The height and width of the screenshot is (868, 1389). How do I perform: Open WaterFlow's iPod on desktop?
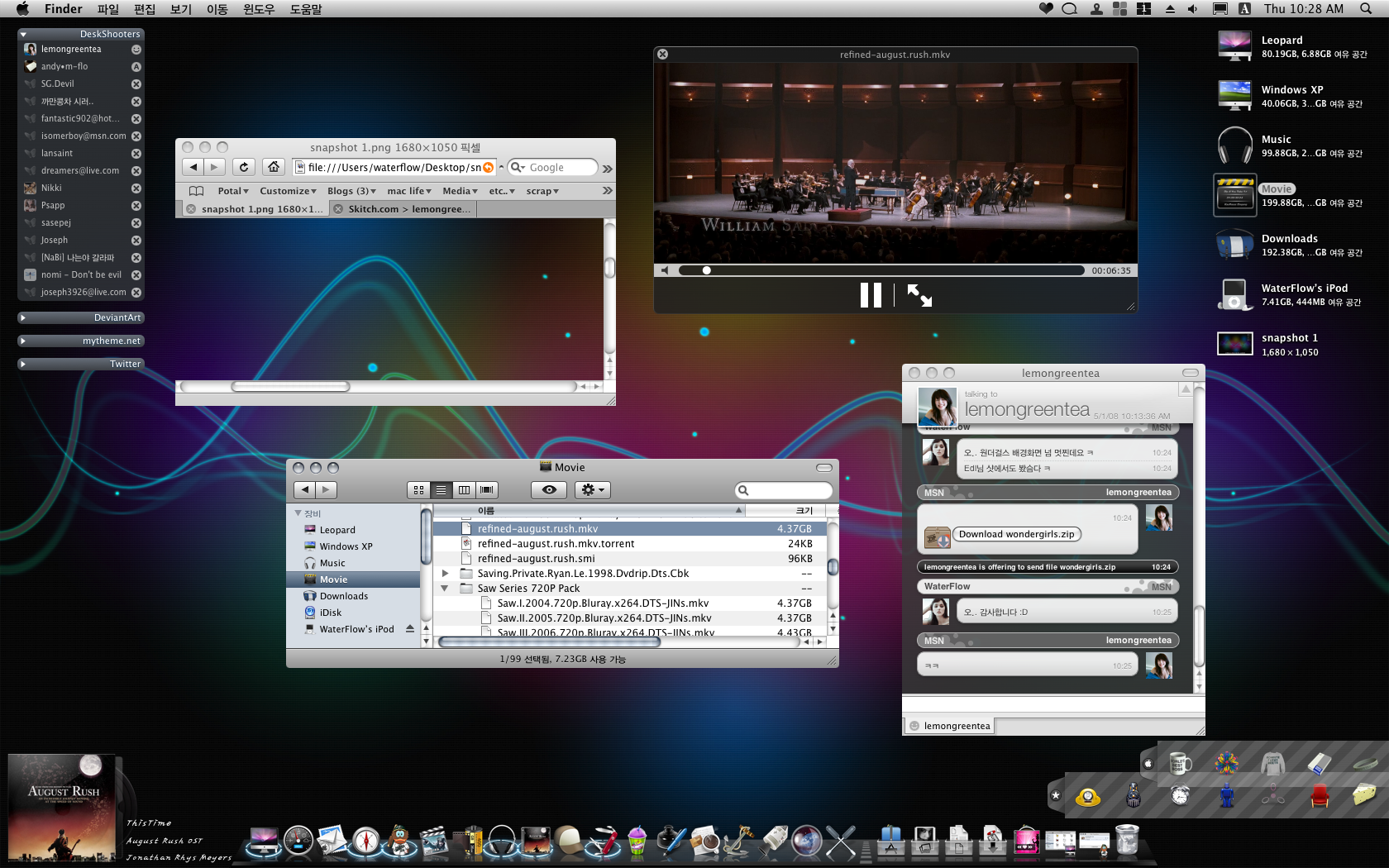(1234, 294)
